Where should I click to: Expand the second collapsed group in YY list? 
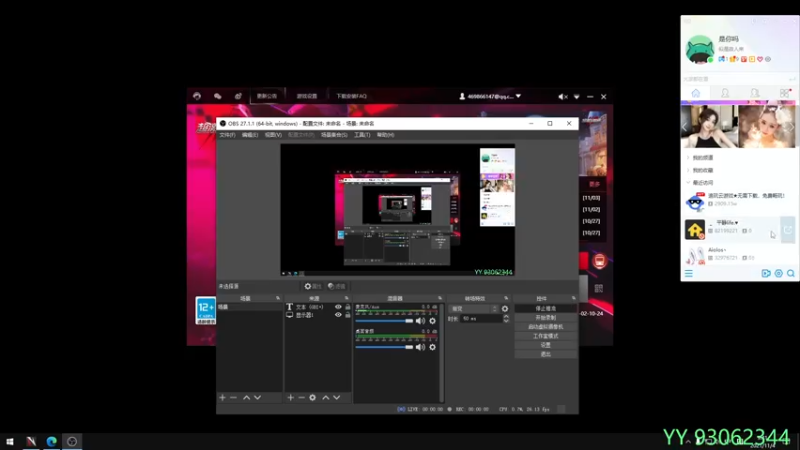point(688,170)
